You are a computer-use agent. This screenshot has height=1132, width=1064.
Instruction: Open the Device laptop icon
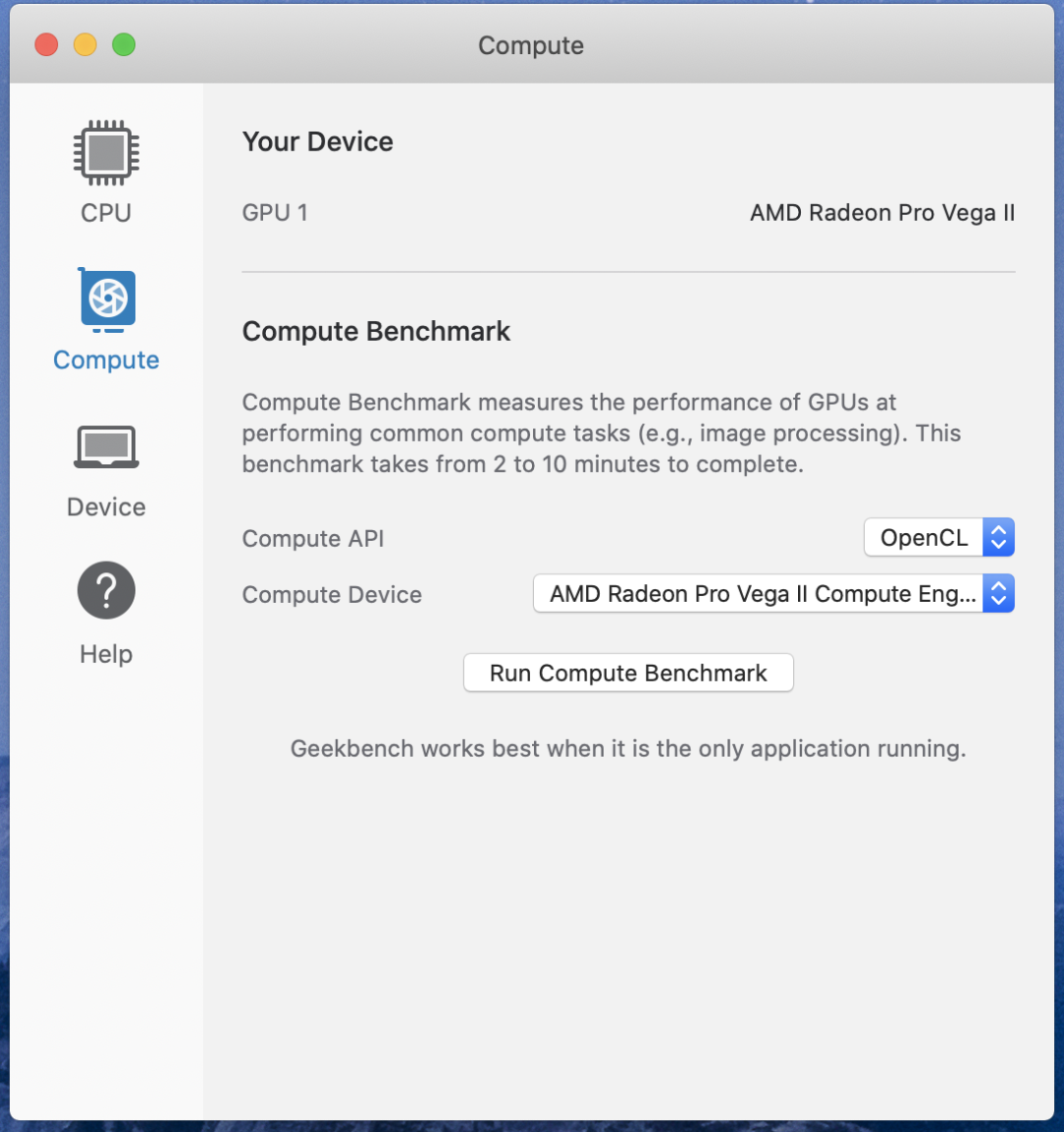point(106,447)
